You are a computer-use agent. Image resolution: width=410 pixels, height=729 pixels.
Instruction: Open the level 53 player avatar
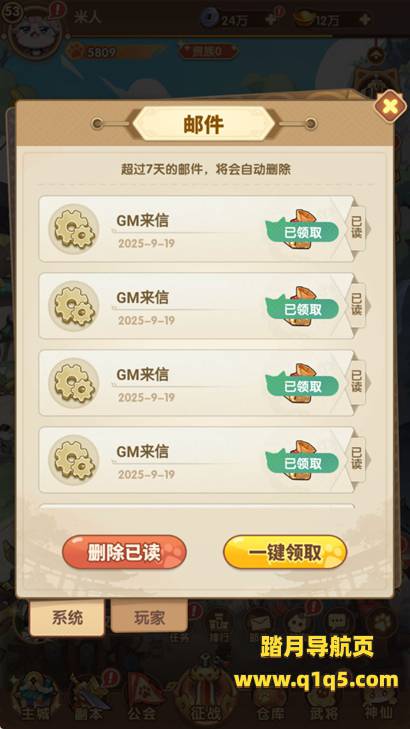(x=35, y=29)
